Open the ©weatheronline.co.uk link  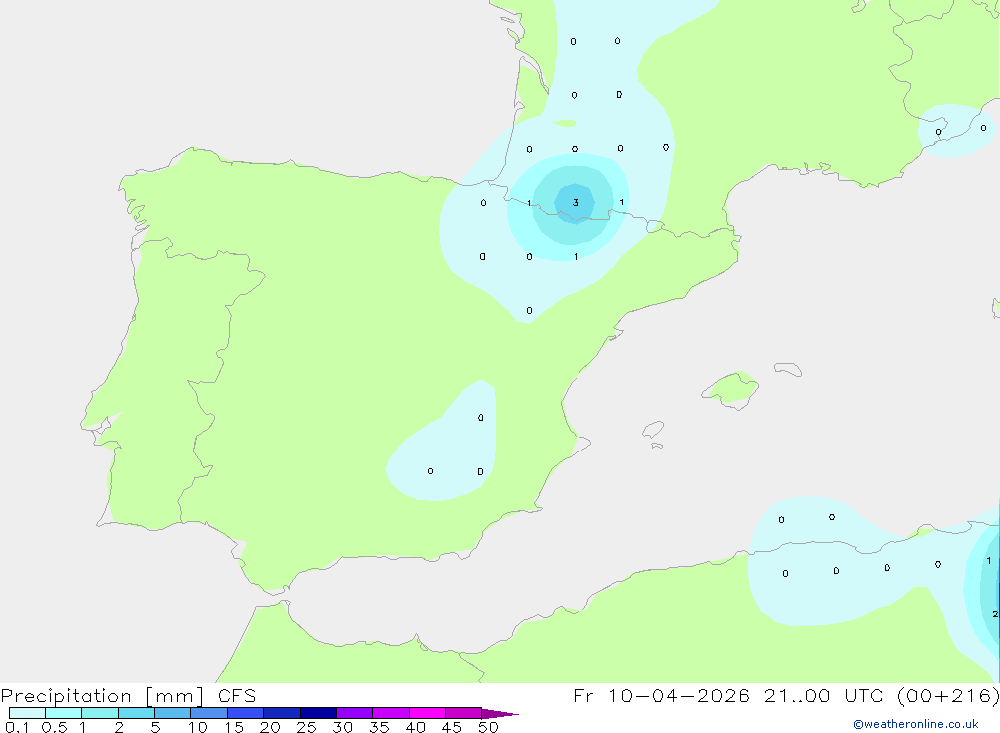(915, 724)
